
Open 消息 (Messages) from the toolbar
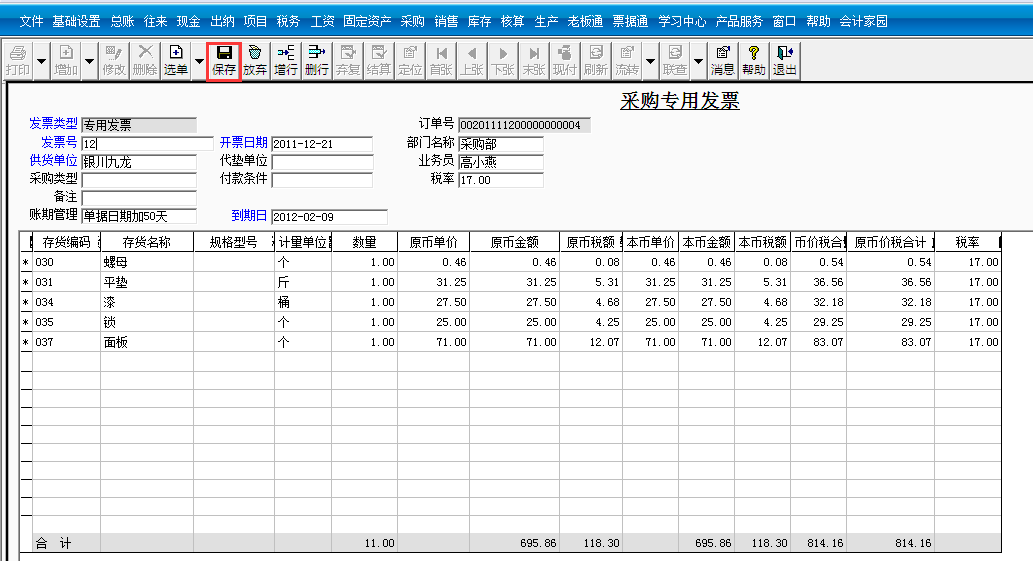tap(723, 60)
